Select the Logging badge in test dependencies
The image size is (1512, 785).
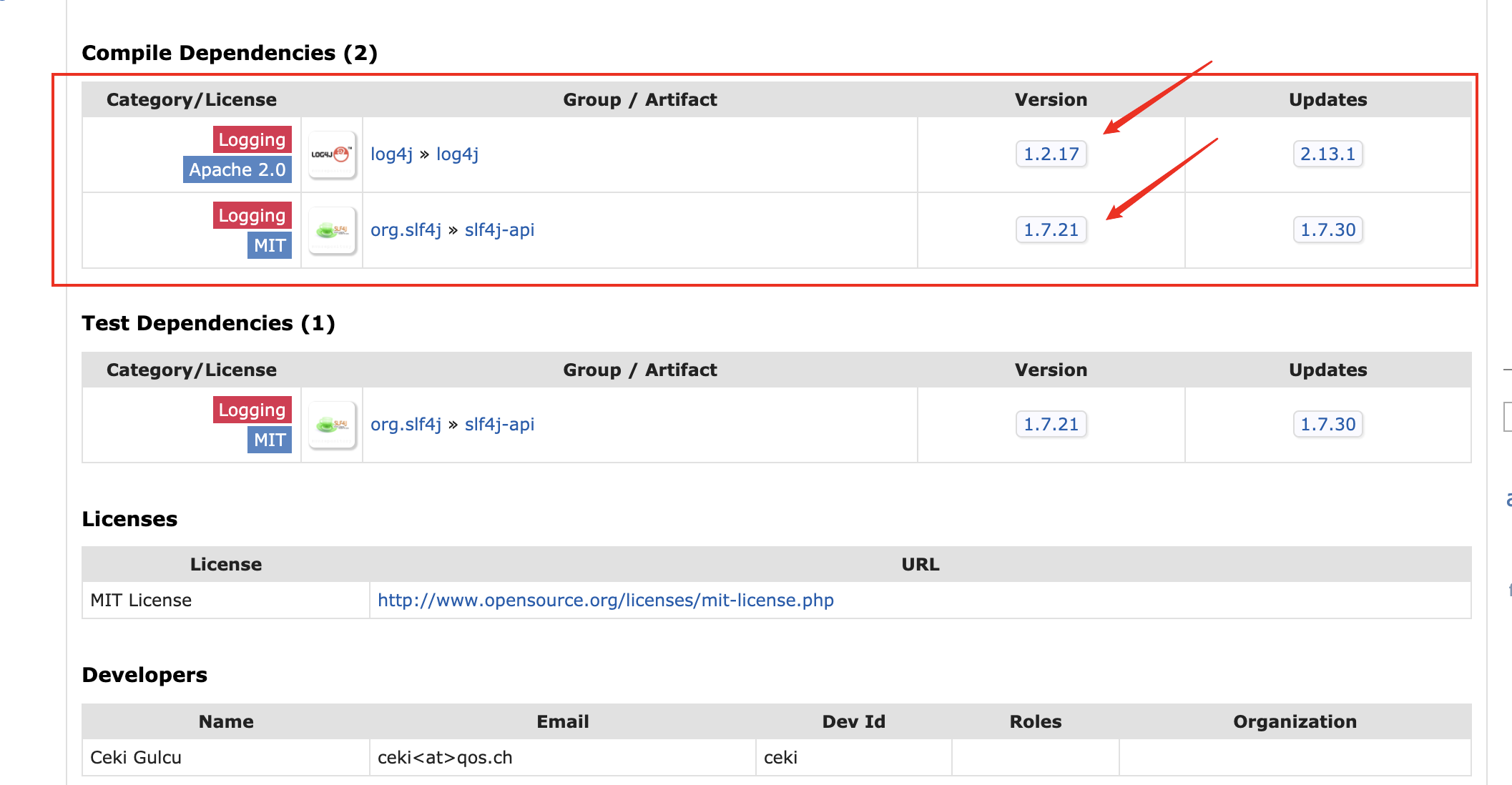tap(251, 410)
